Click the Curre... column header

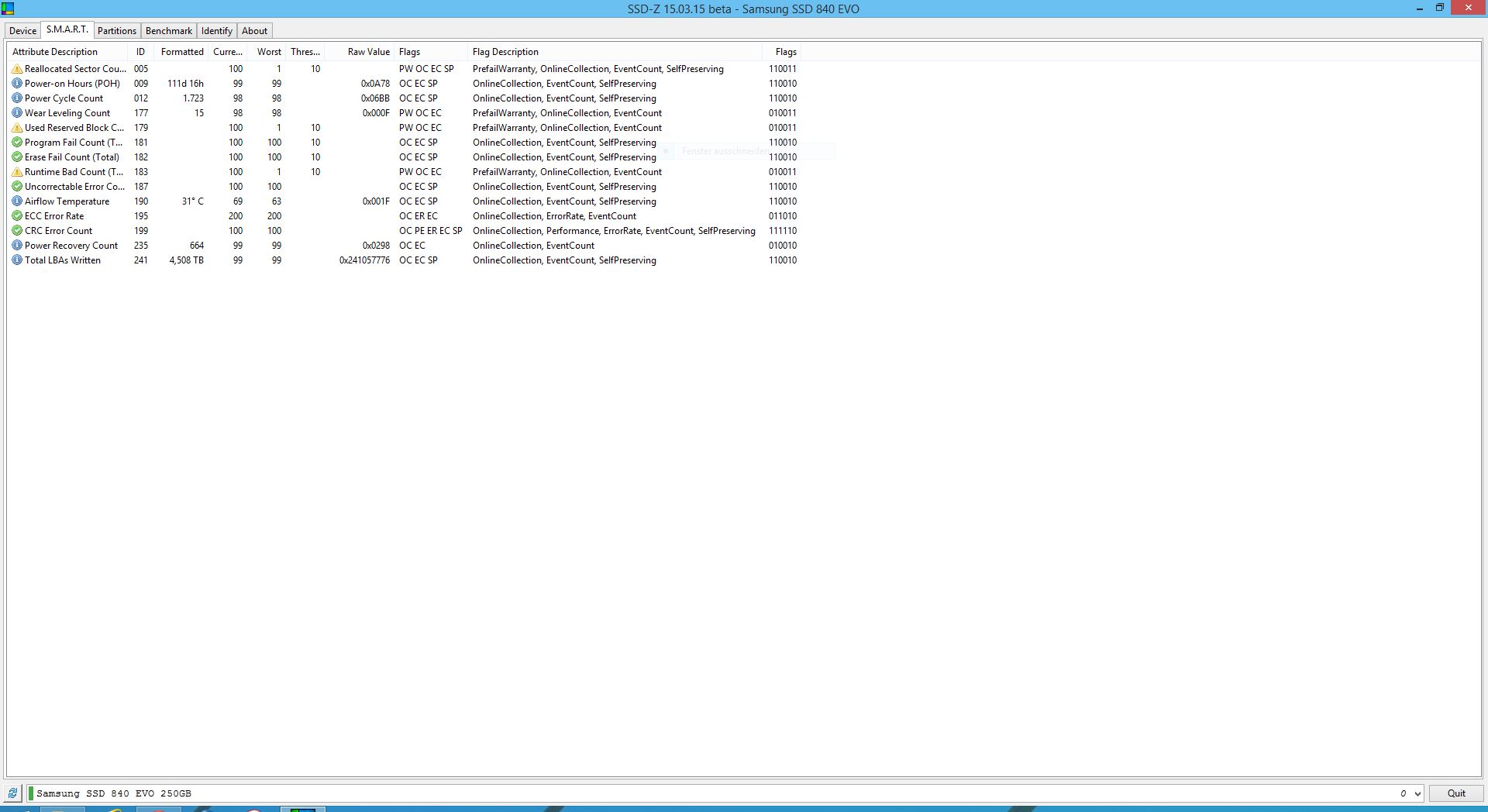coord(228,52)
